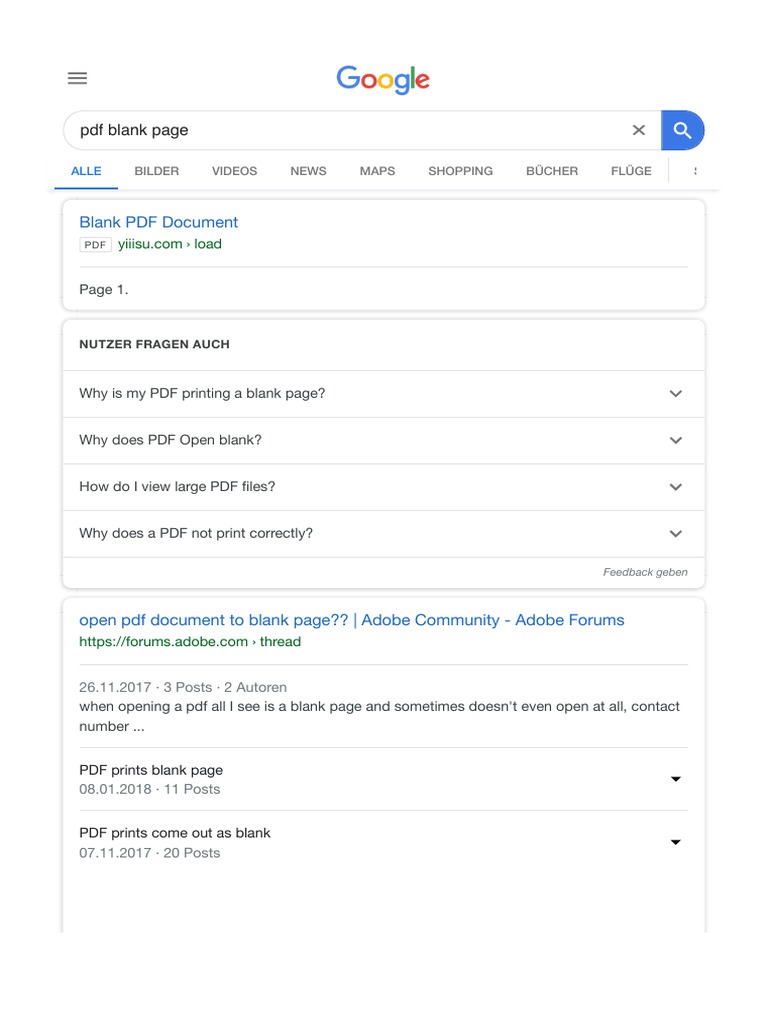This screenshot has height=1024, width=768.
Task: Open the Maps tab
Action: click(377, 171)
